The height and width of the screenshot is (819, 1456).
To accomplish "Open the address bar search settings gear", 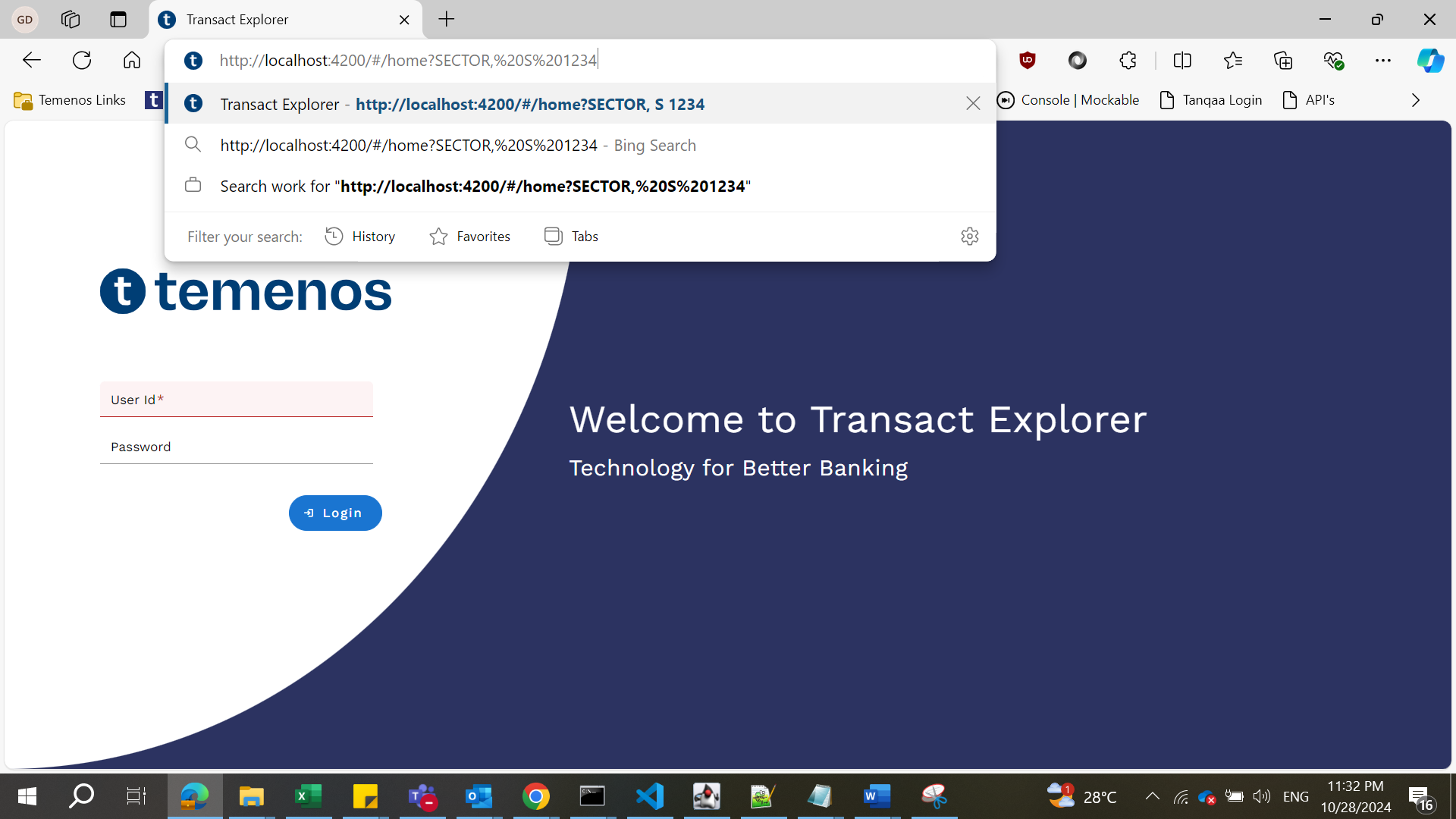I will [969, 237].
